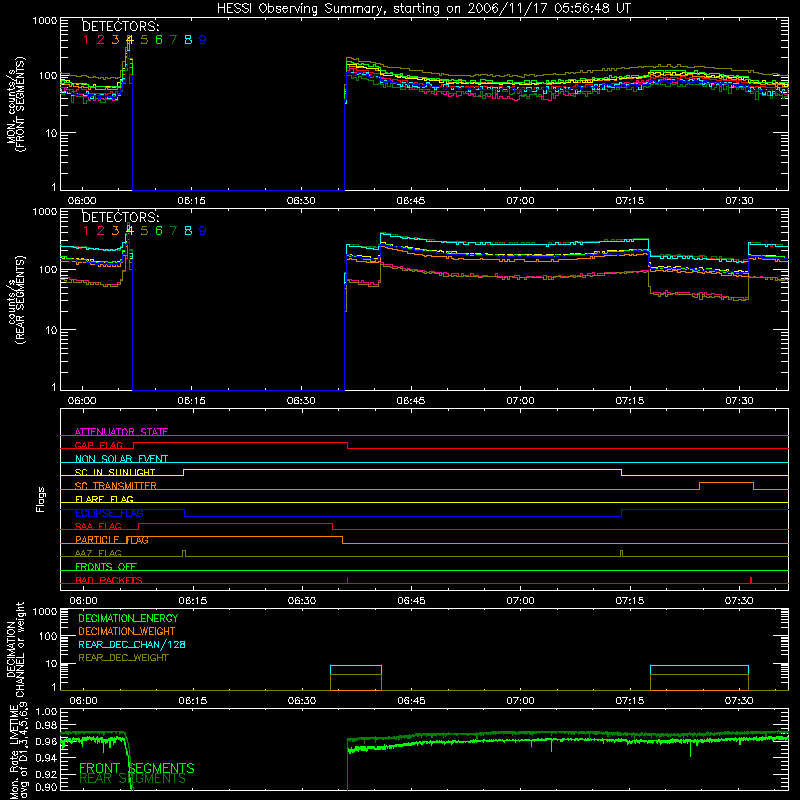The height and width of the screenshot is (800, 800).
Task: Click the DECIMATION_WEIGHT legend entry
Action: coord(127,631)
